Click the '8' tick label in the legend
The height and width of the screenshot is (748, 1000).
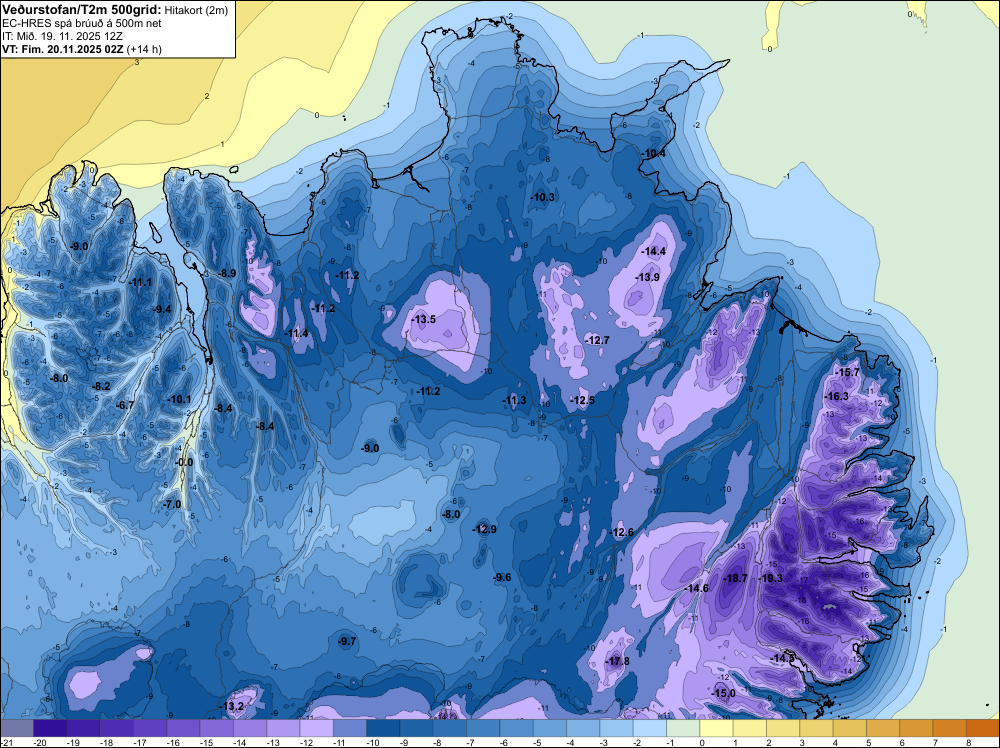[x=967, y=742]
